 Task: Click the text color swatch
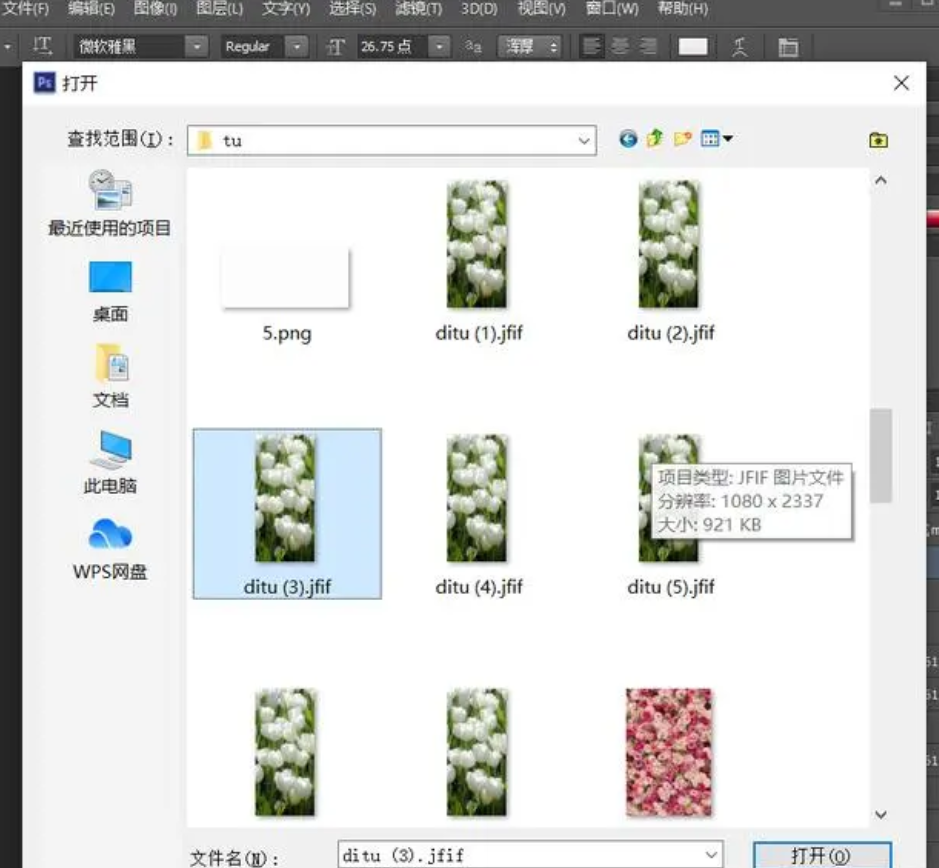tap(692, 46)
